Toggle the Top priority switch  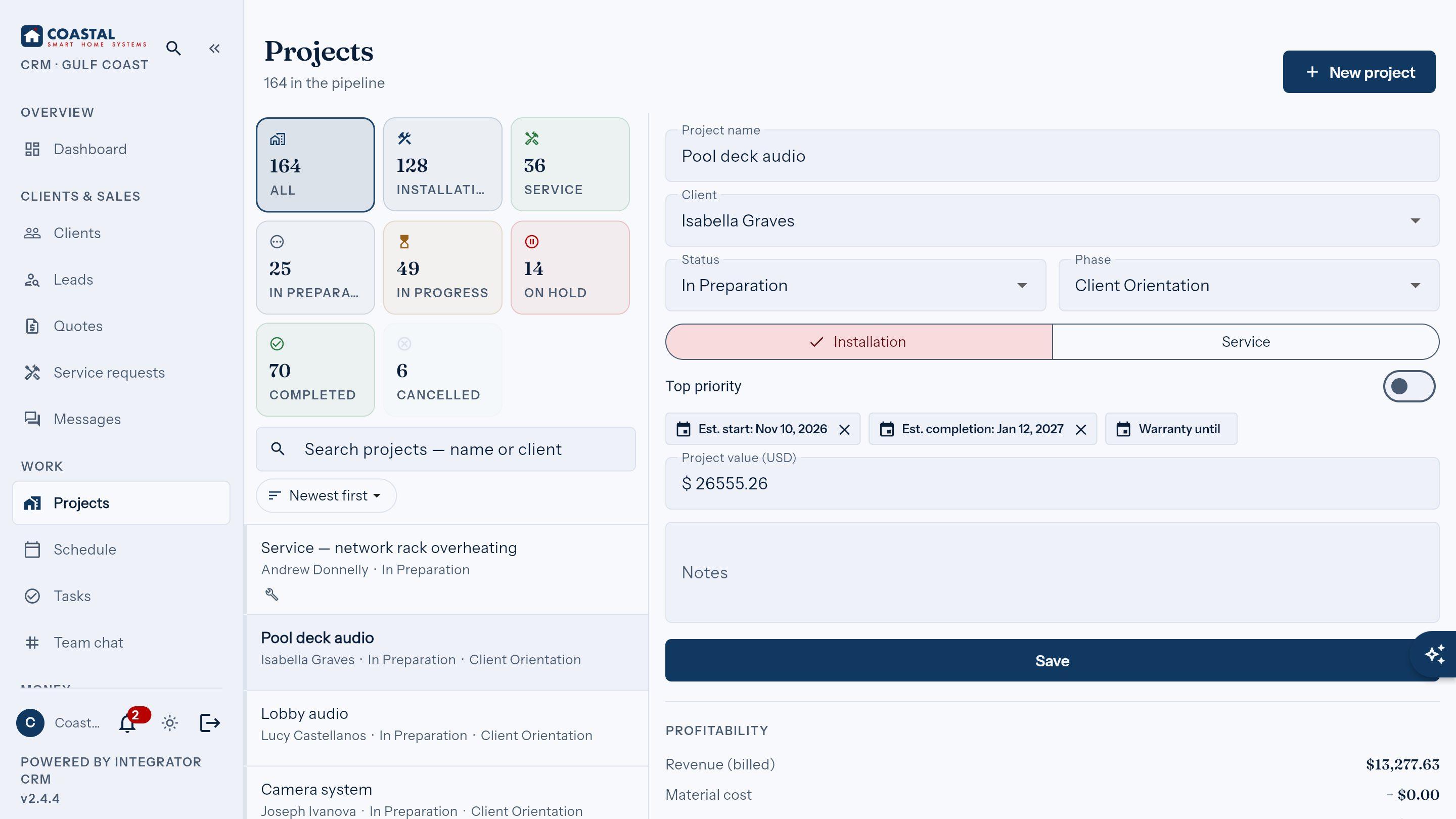[x=1408, y=386]
